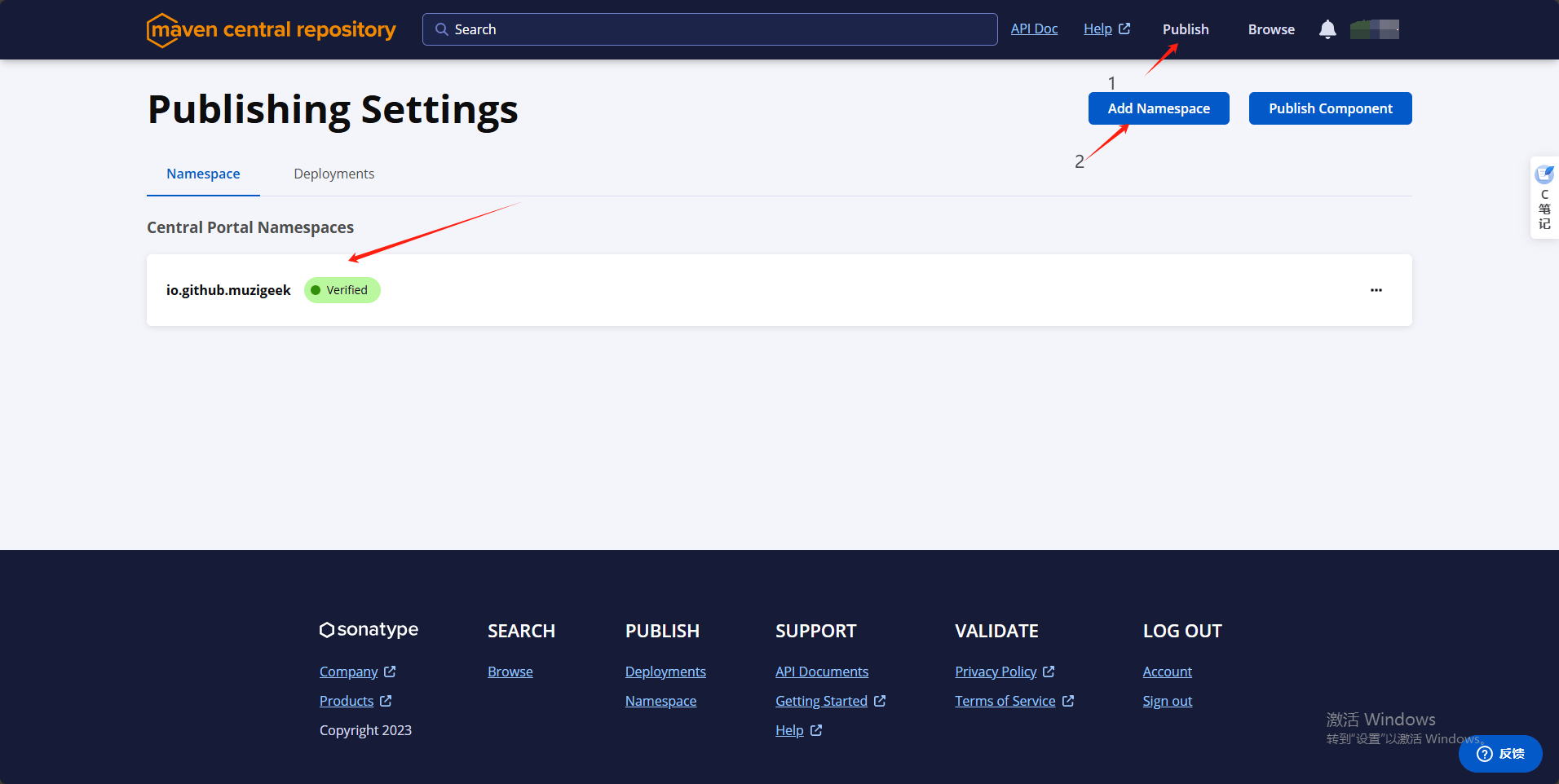The width and height of the screenshot is (1559, 784).
Task: Click the Sonatype footer logo
Action: (x=369, y=630)
